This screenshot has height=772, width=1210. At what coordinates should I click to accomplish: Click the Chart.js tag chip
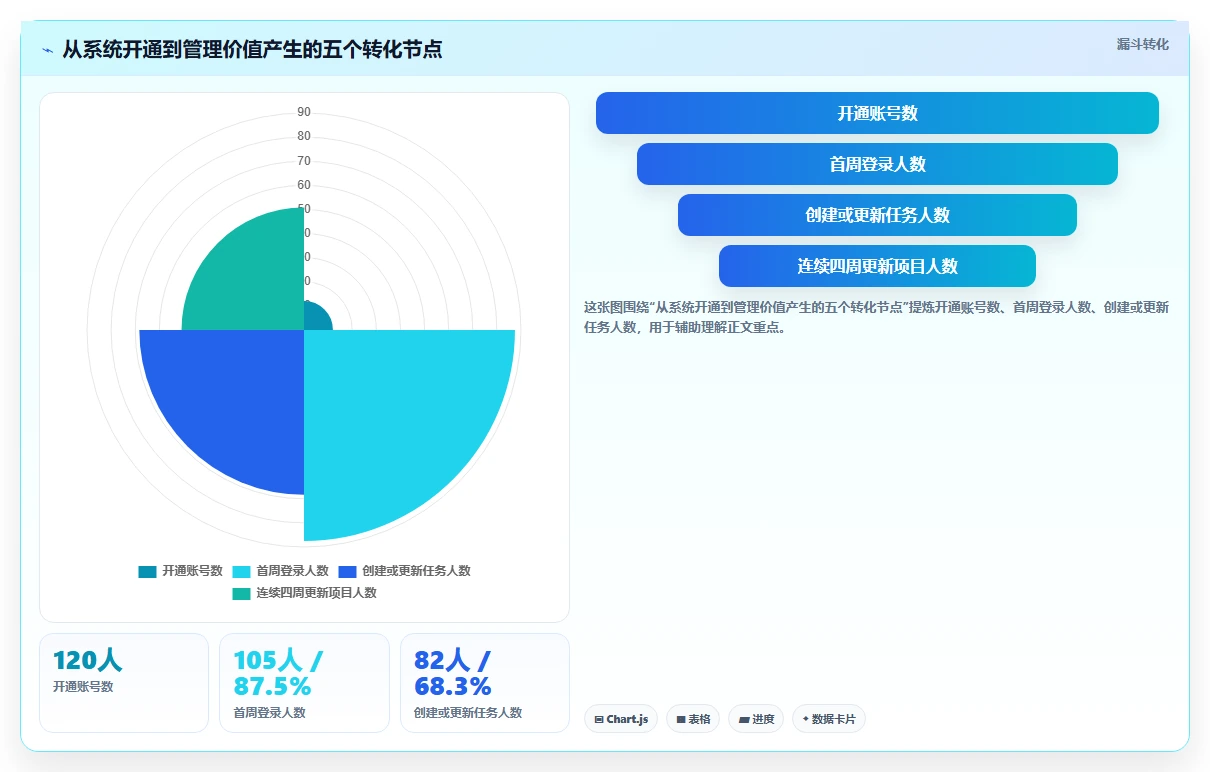621,719
